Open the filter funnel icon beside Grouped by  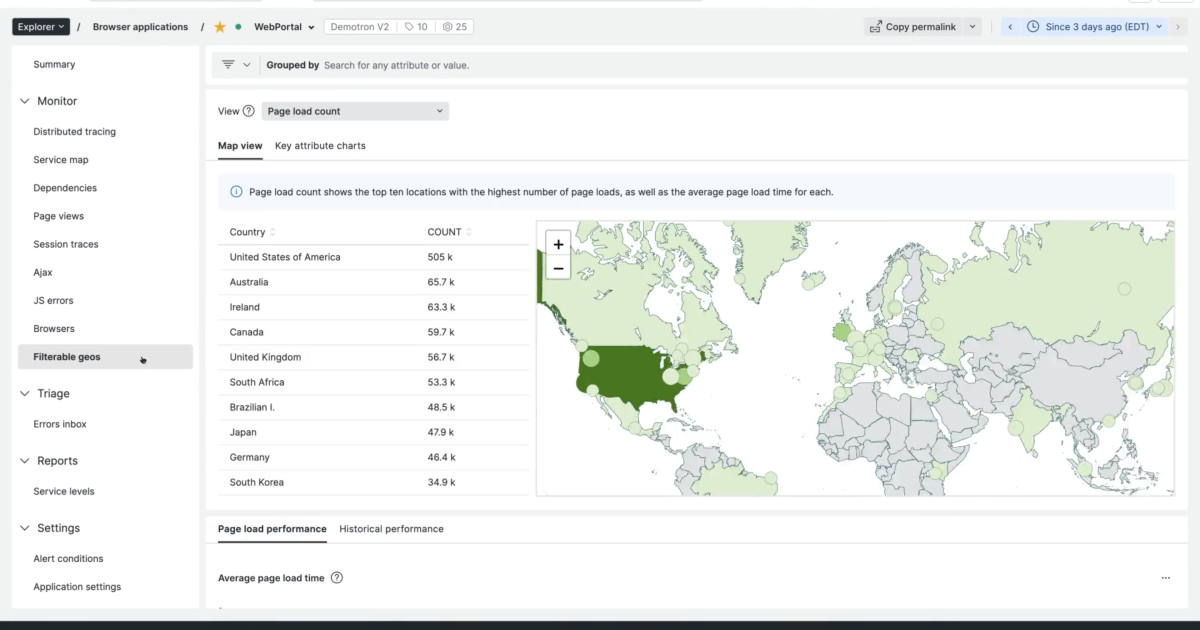[x=230, y=64]
